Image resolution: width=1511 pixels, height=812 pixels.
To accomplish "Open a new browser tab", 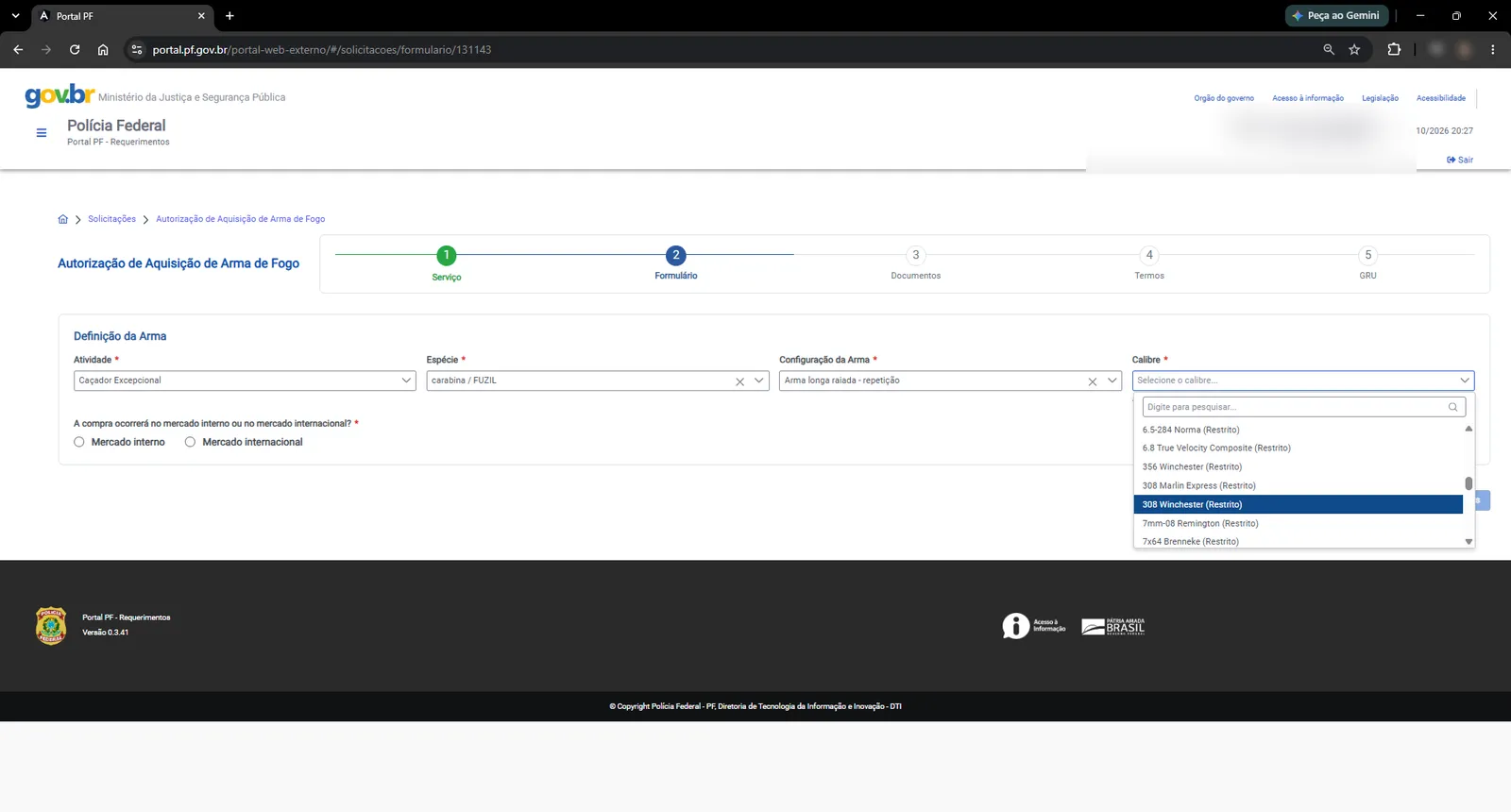I will pyautogui.click(x=229, y=16).
